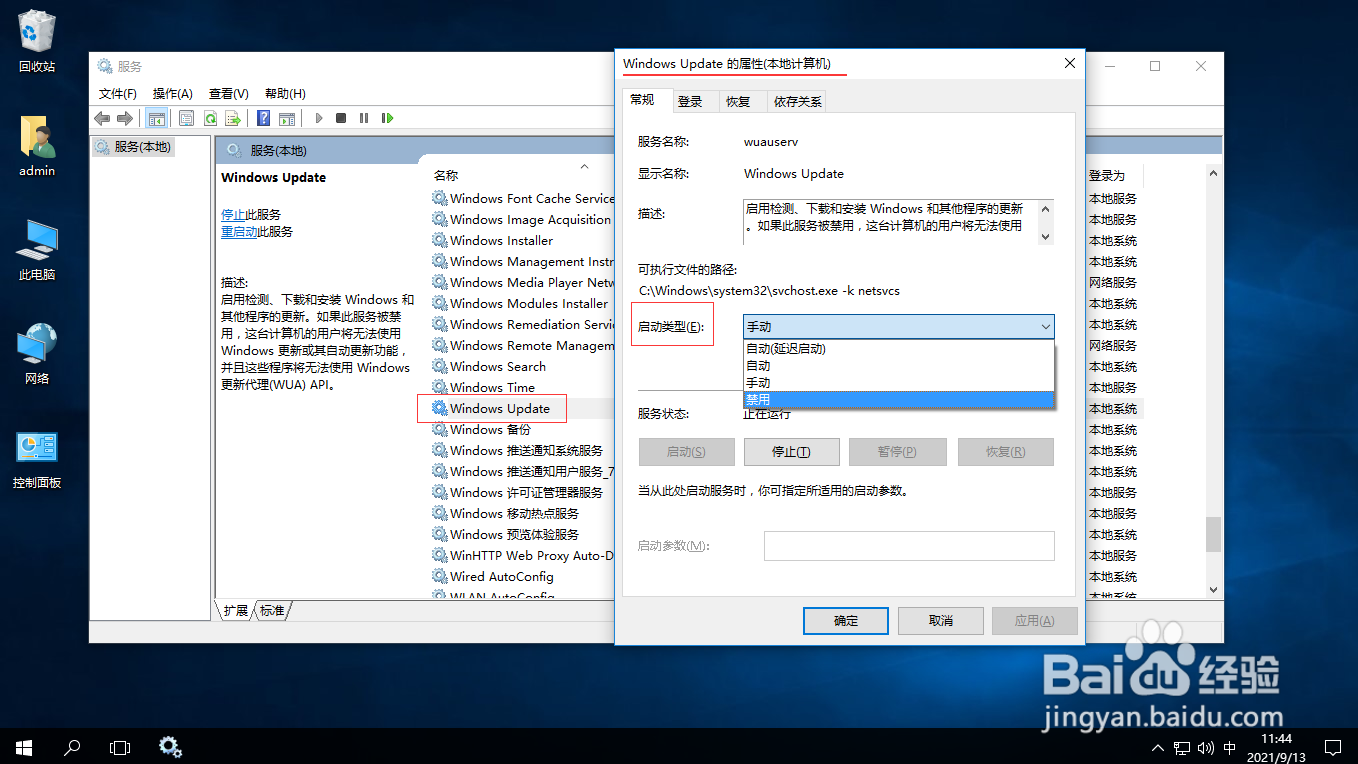Click the network tray icon
The height and width of the screenshot is (764, 1358).
(x=1181, y=747)
